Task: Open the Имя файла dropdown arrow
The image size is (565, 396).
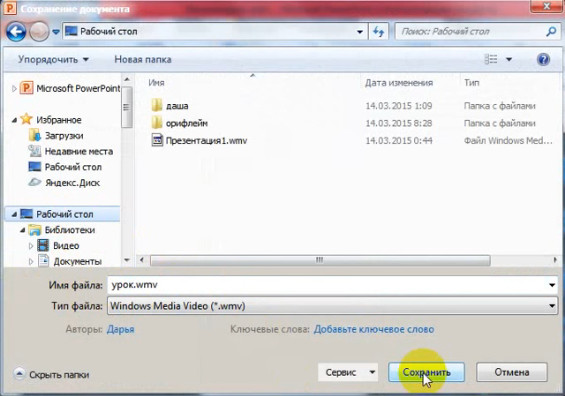Action: [x=552, y=285]
